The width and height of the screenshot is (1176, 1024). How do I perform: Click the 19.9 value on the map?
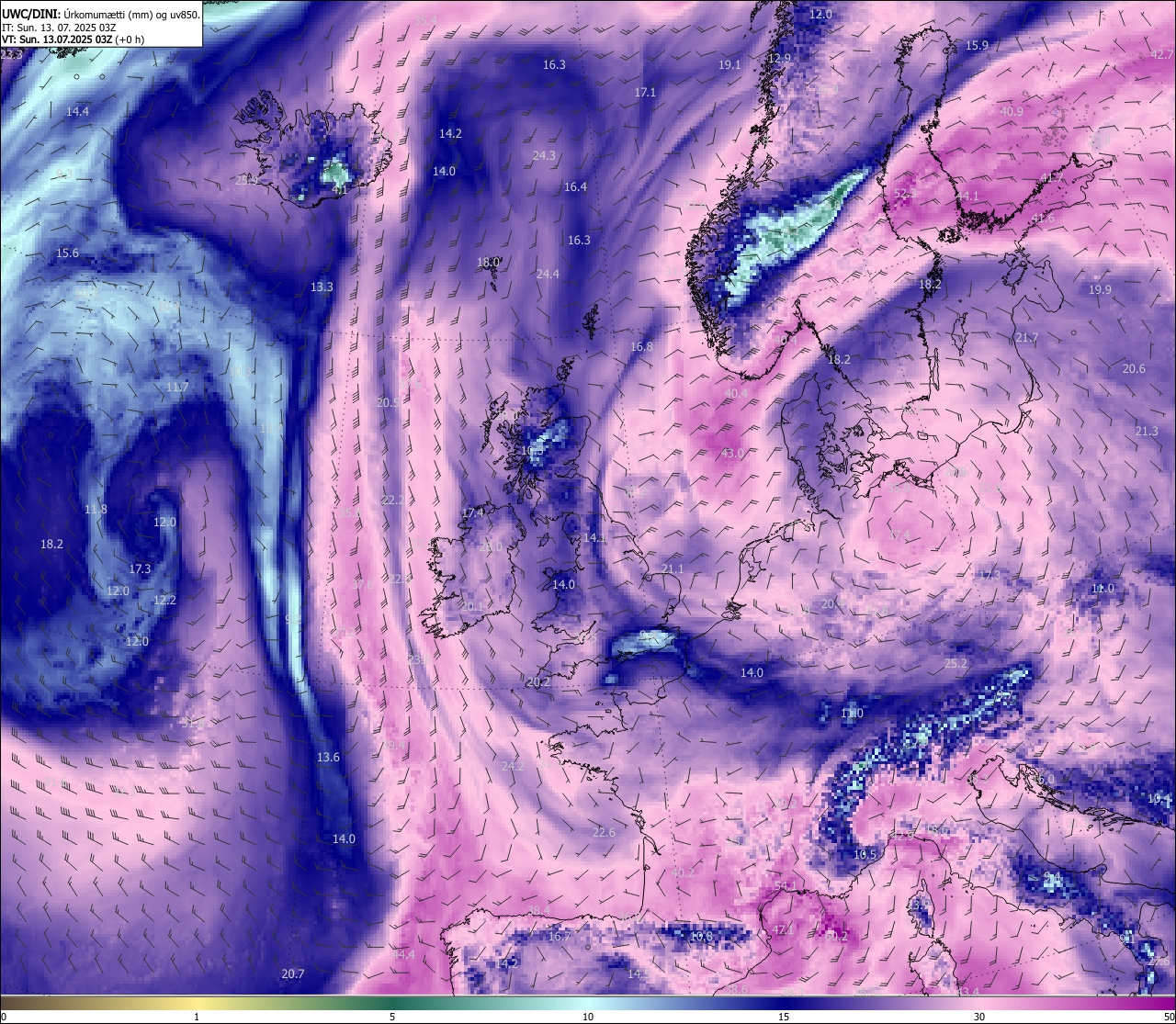tap(1100, 289)
